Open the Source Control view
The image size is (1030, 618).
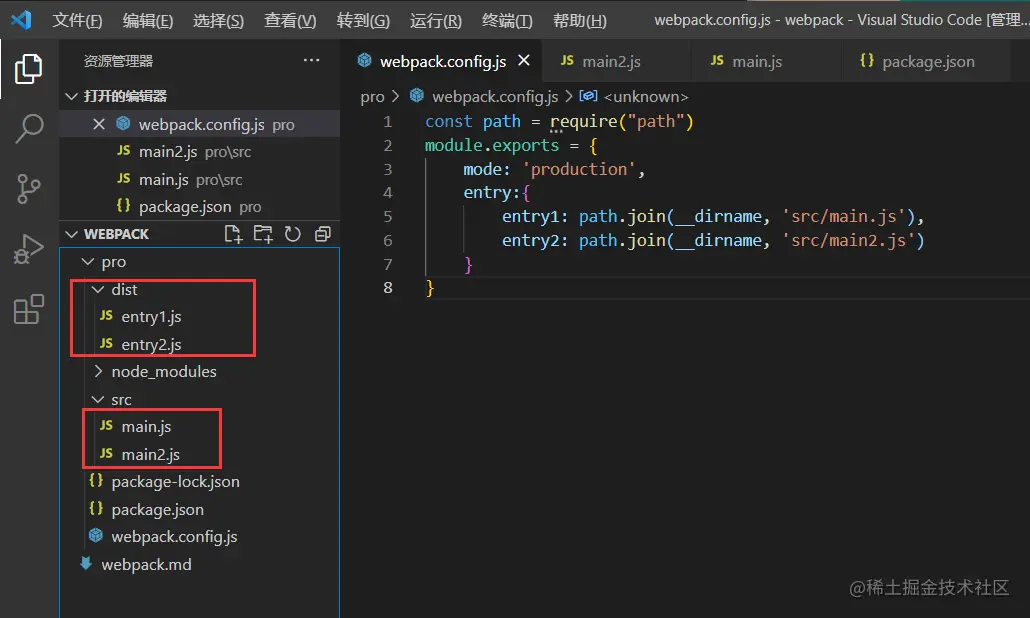(28, 188)
